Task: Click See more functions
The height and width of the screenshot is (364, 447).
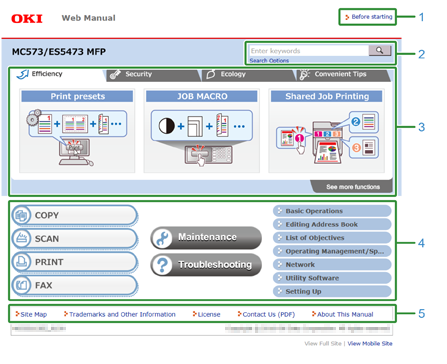Action: [353, 187]
